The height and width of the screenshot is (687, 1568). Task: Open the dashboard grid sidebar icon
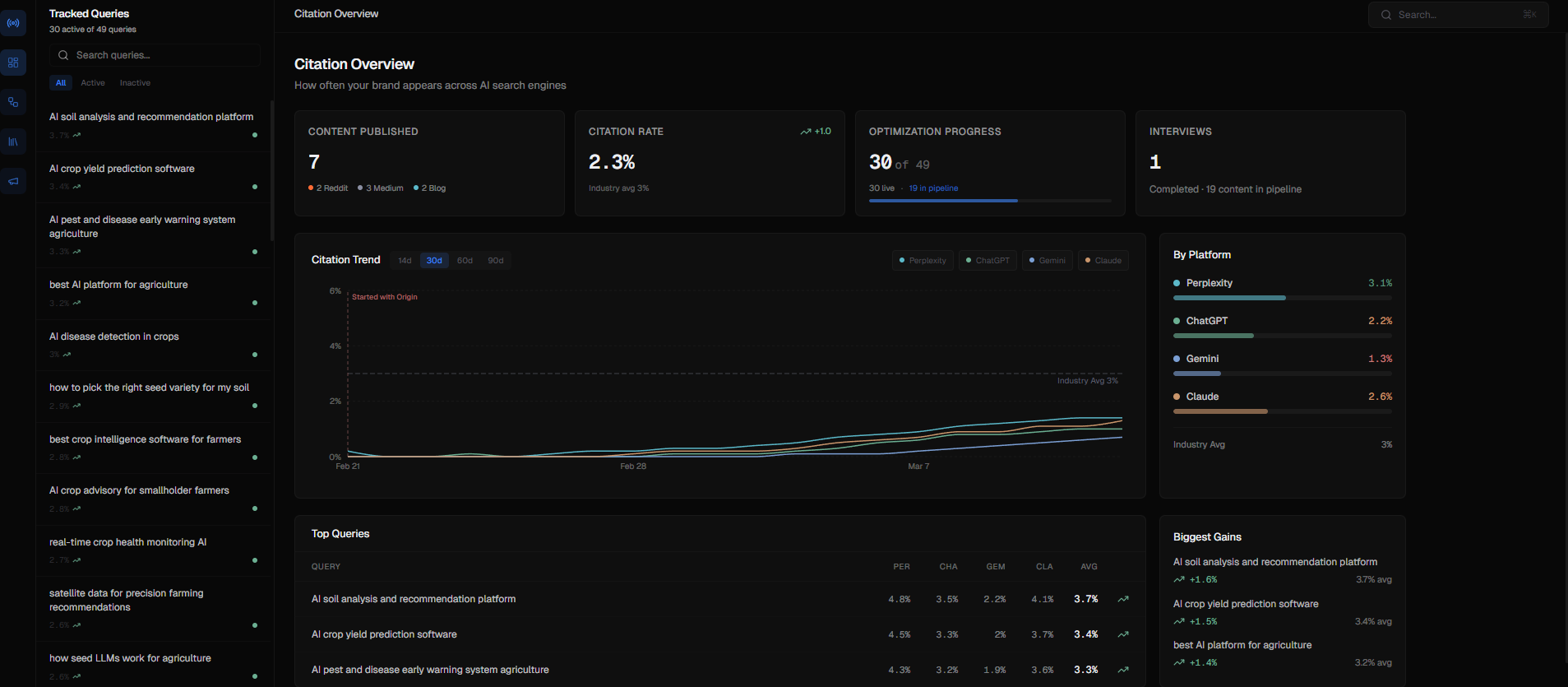click(13, 63)
